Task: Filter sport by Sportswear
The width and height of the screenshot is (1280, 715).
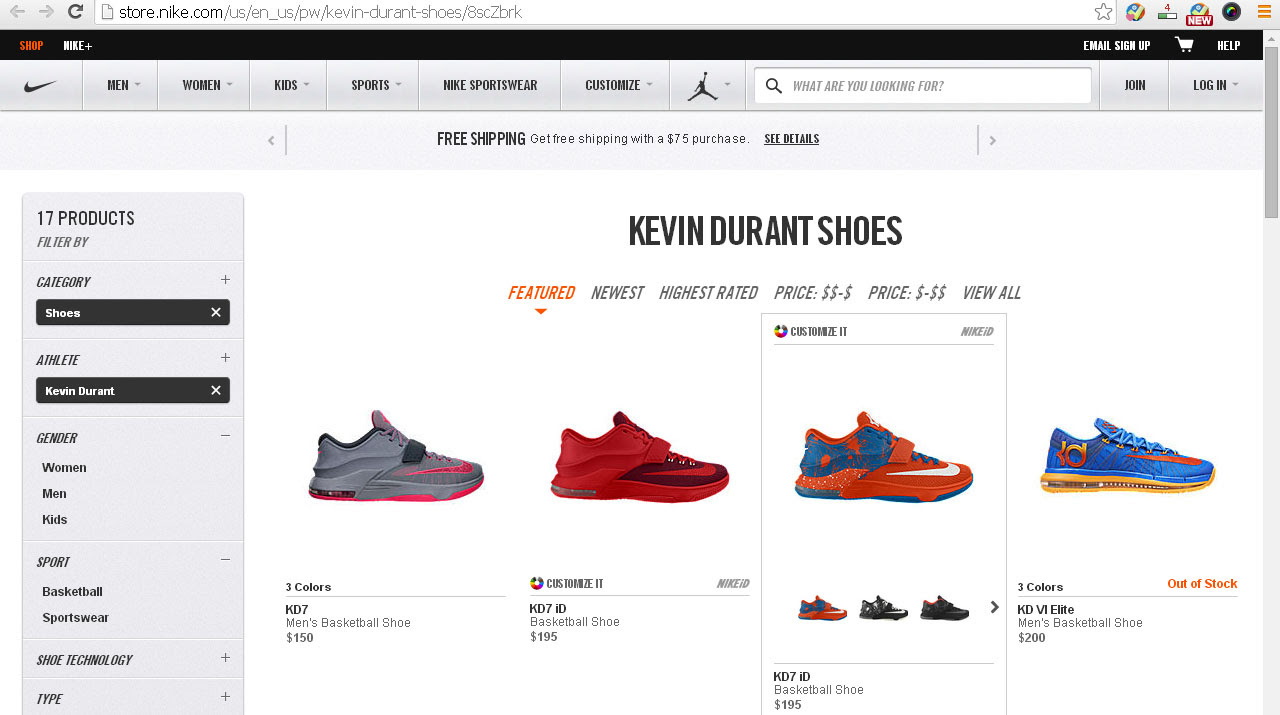Action: point(75,617)
